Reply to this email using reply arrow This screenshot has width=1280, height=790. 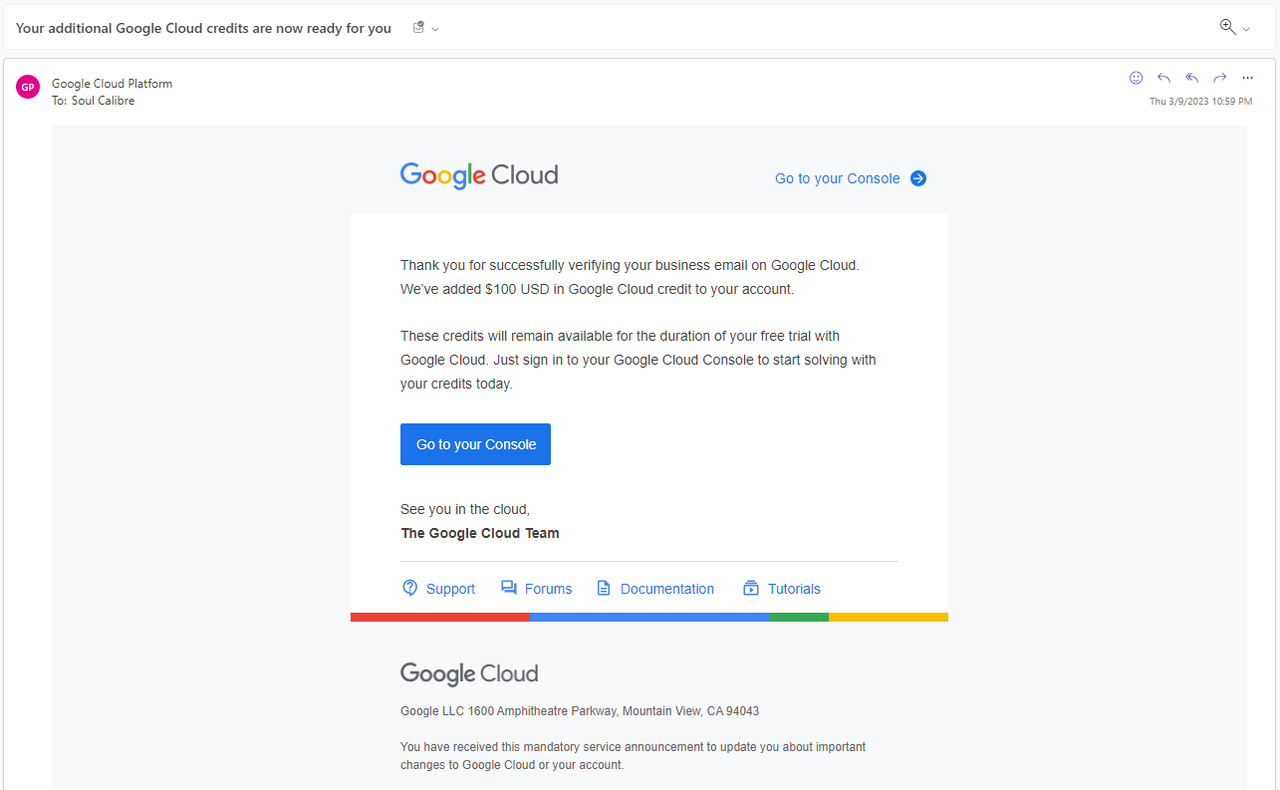(x=1164, y=78)
